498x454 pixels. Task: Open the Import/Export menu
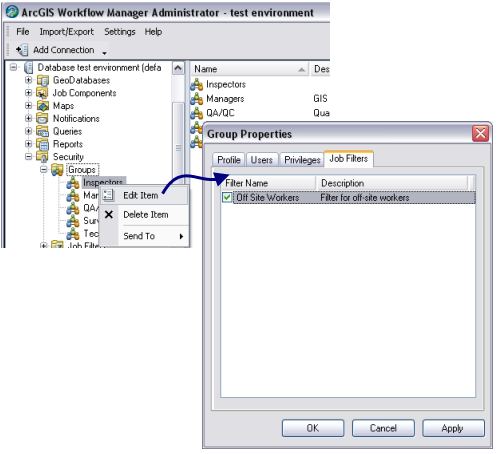tap(67, 32)
